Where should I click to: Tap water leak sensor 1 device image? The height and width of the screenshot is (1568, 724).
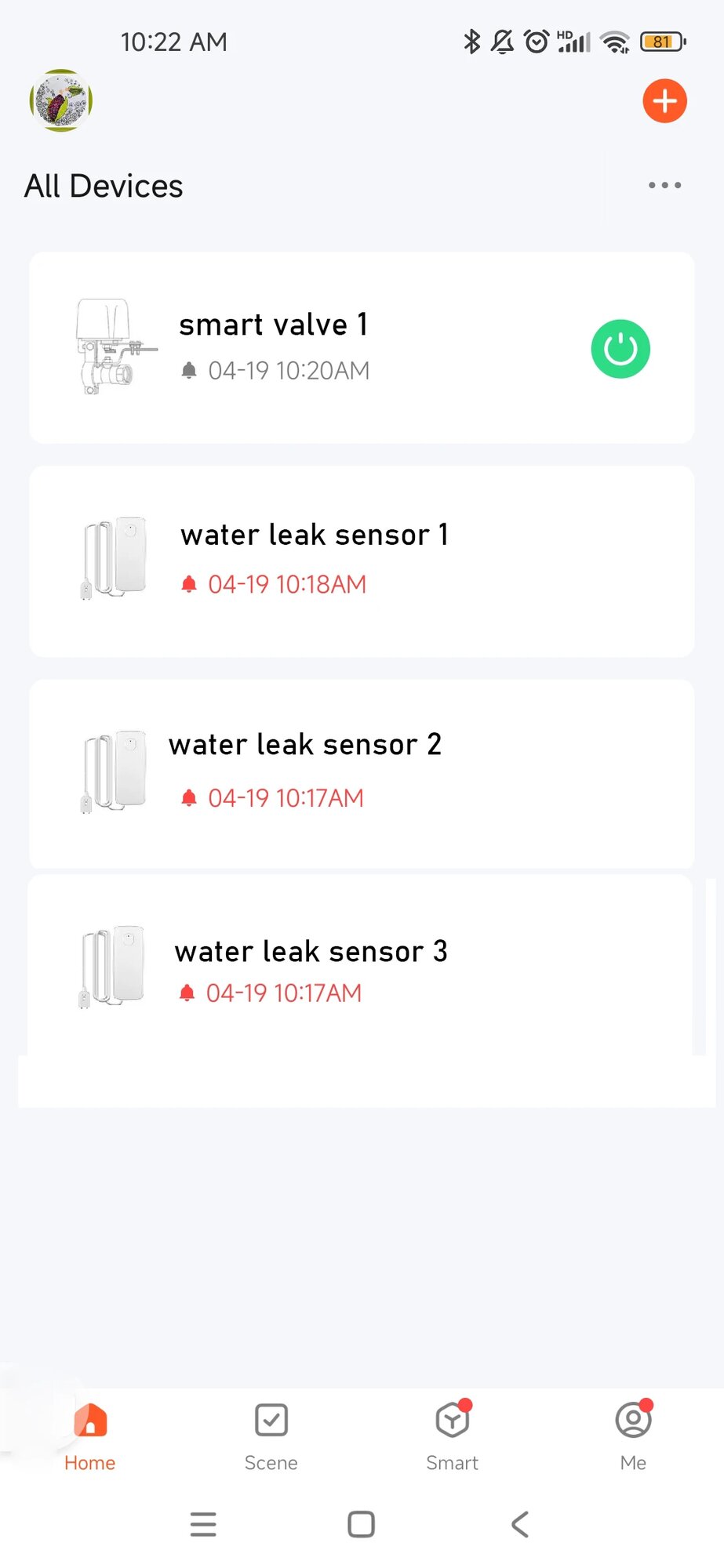point(114,557)
